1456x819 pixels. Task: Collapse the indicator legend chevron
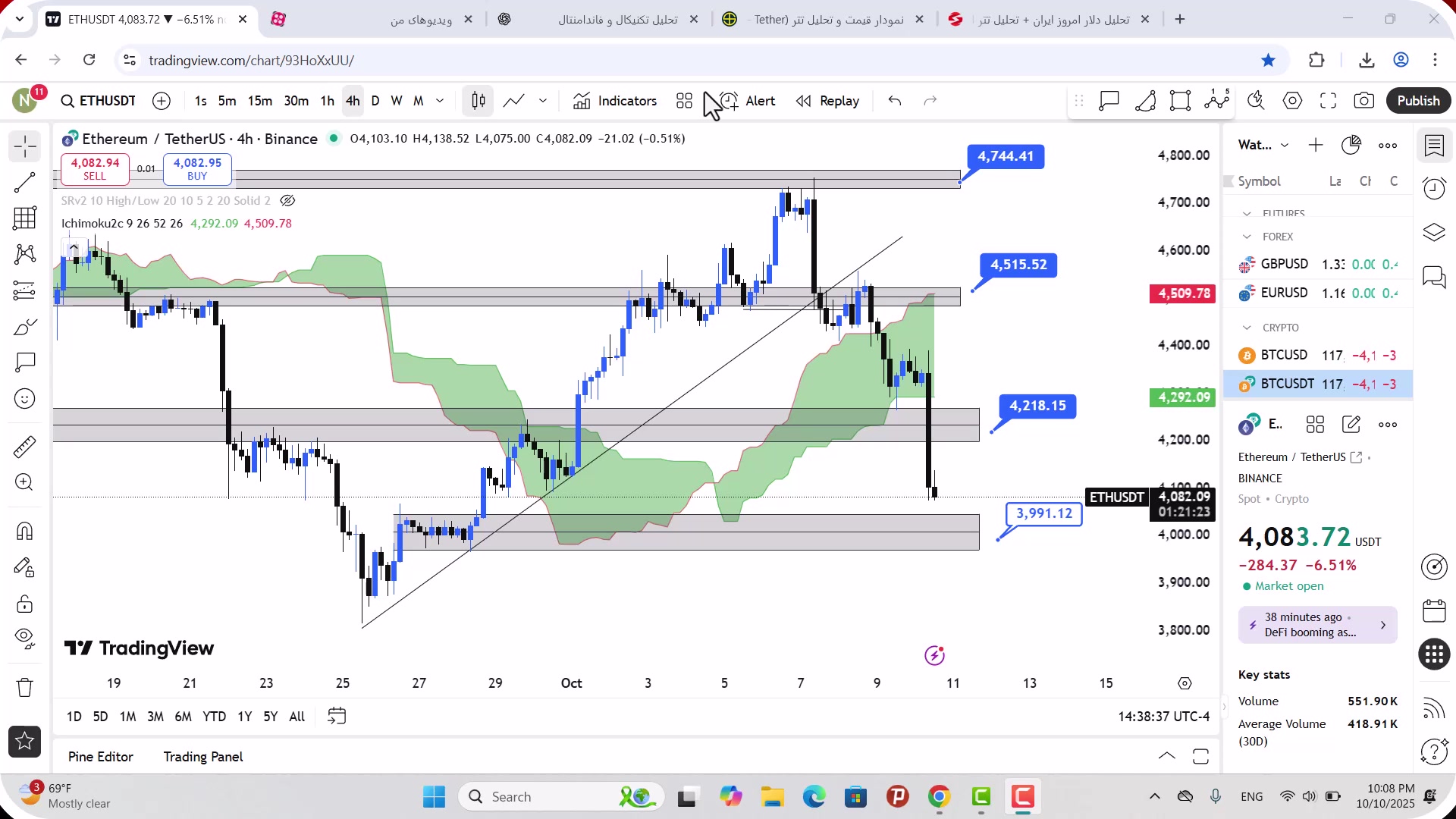pos(74,247)
